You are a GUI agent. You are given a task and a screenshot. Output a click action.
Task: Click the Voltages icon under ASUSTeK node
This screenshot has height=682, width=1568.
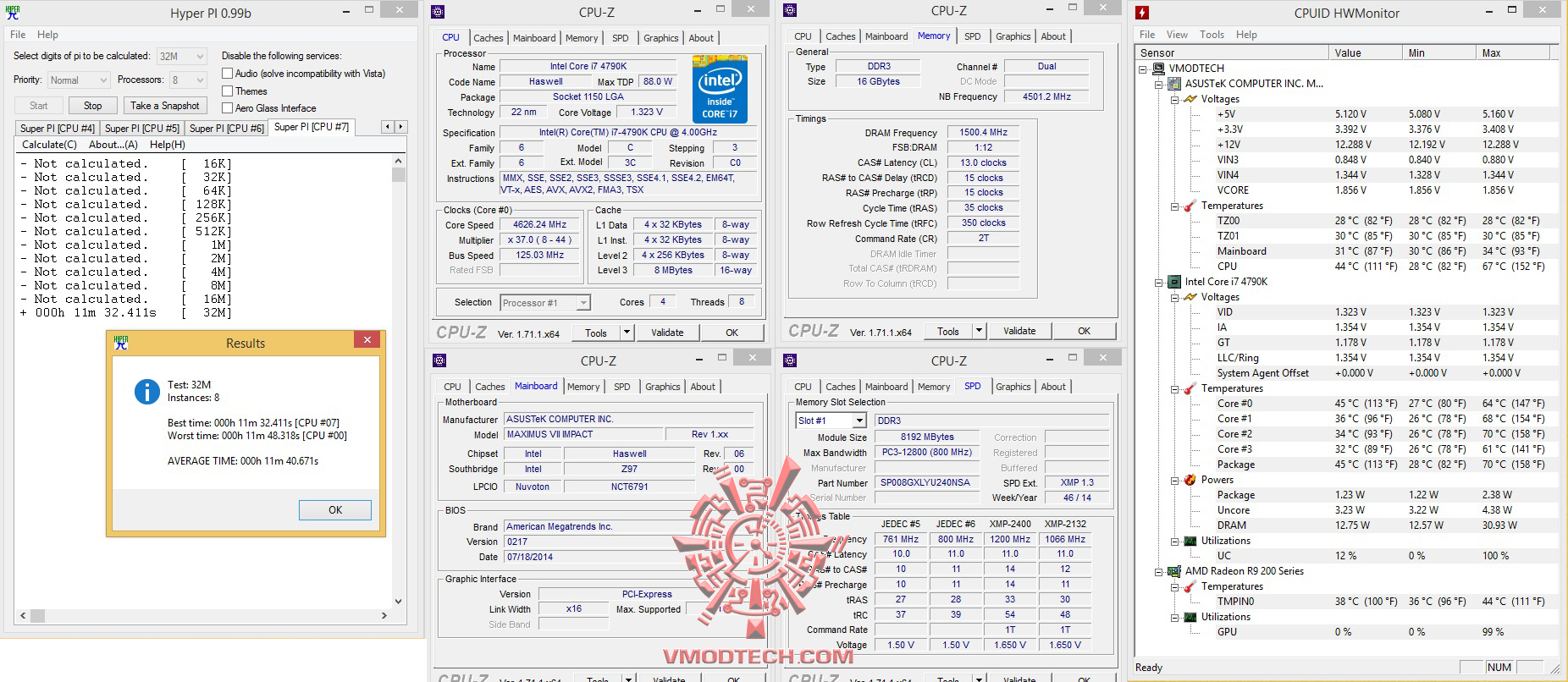[1190, 99]
